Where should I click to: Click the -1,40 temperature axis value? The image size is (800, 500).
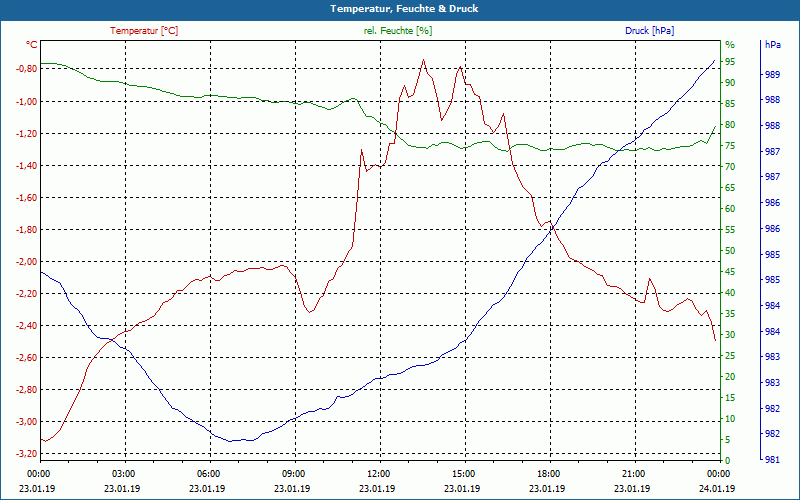coord(25,165)
